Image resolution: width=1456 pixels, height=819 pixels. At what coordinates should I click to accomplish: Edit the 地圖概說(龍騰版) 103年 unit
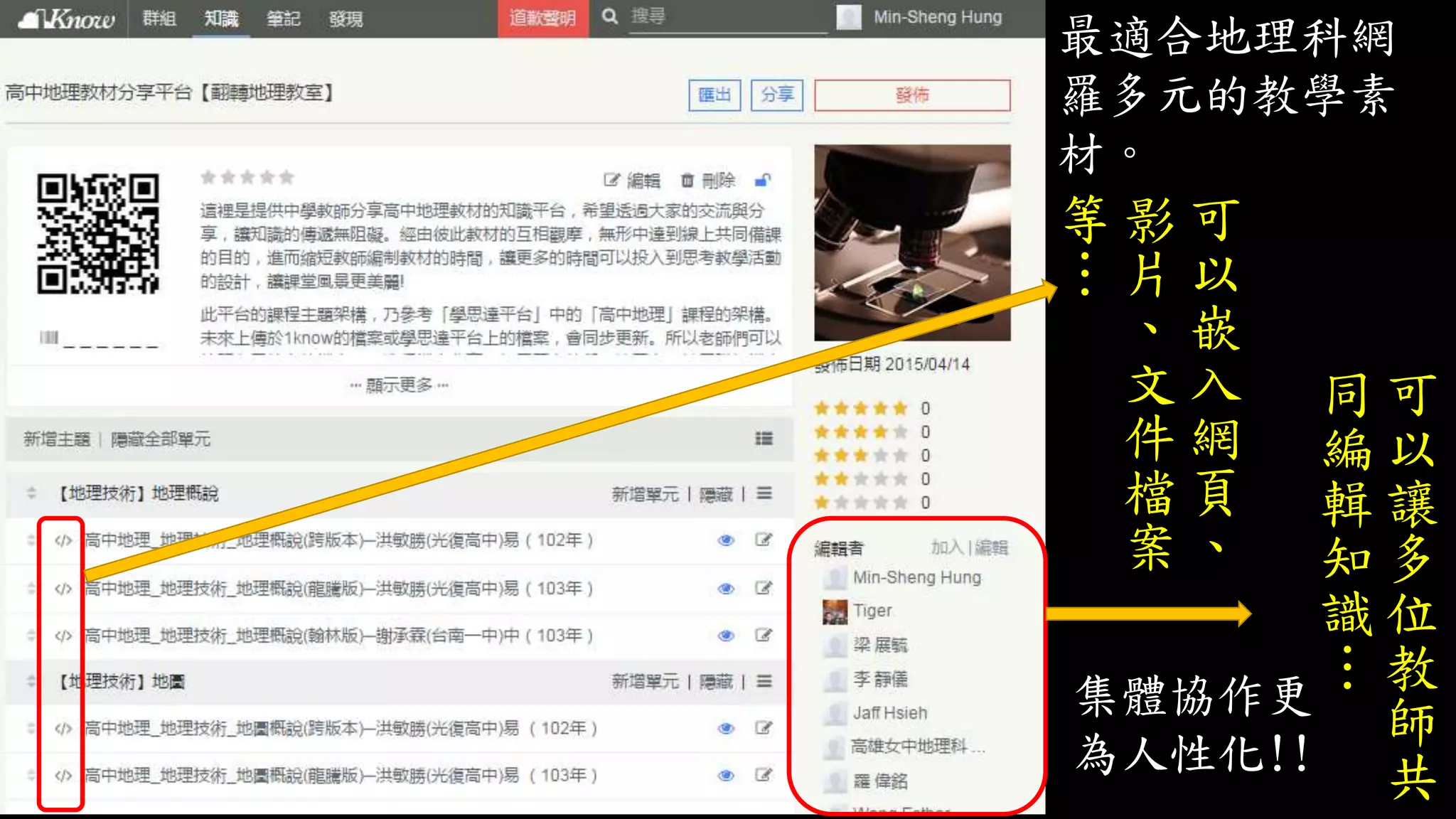(764, 775)
